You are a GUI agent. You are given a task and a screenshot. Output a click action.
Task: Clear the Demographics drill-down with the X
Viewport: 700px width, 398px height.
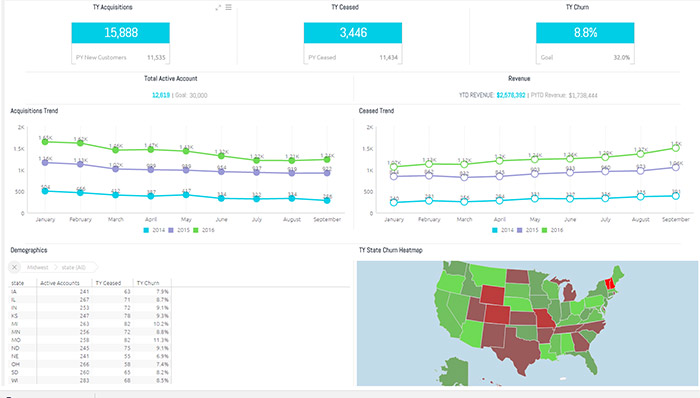tap(14, 267)
